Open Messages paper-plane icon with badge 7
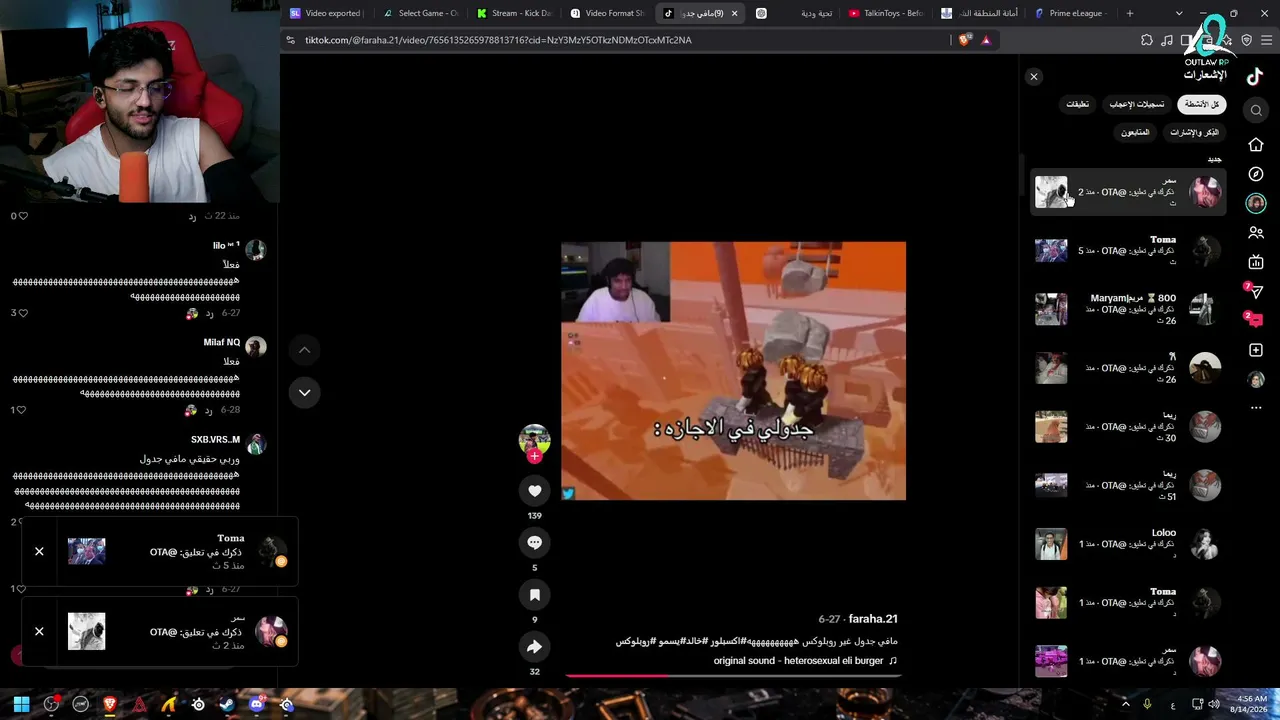 point(1255,292)
